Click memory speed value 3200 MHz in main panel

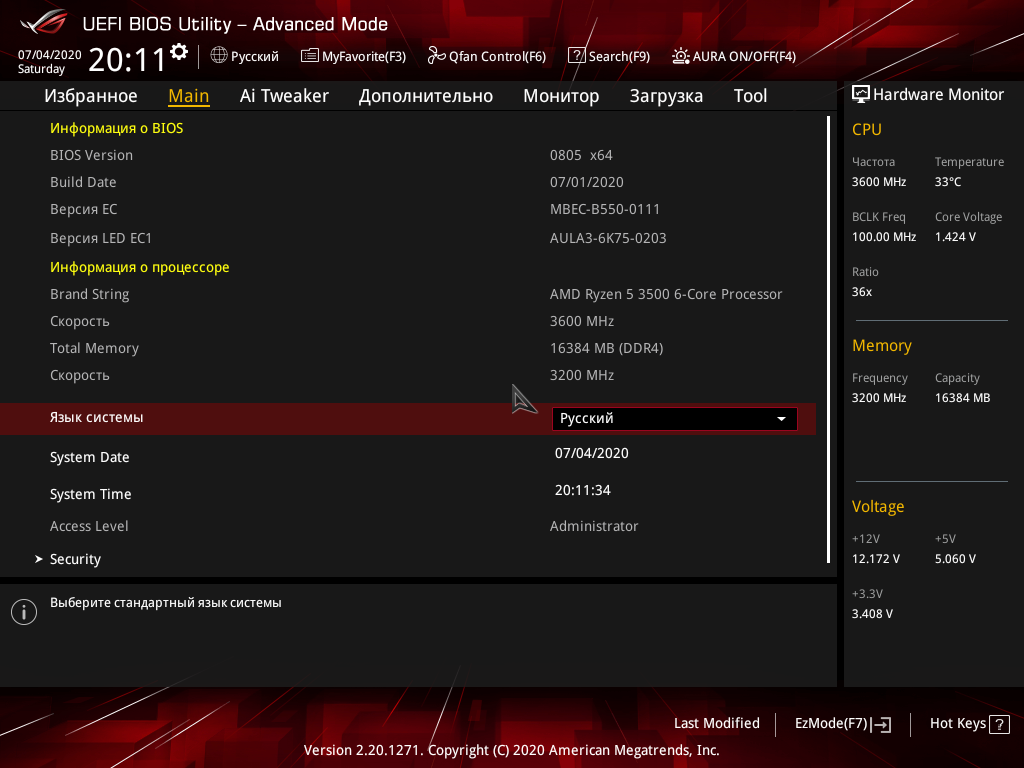click(x=582, y=375)
